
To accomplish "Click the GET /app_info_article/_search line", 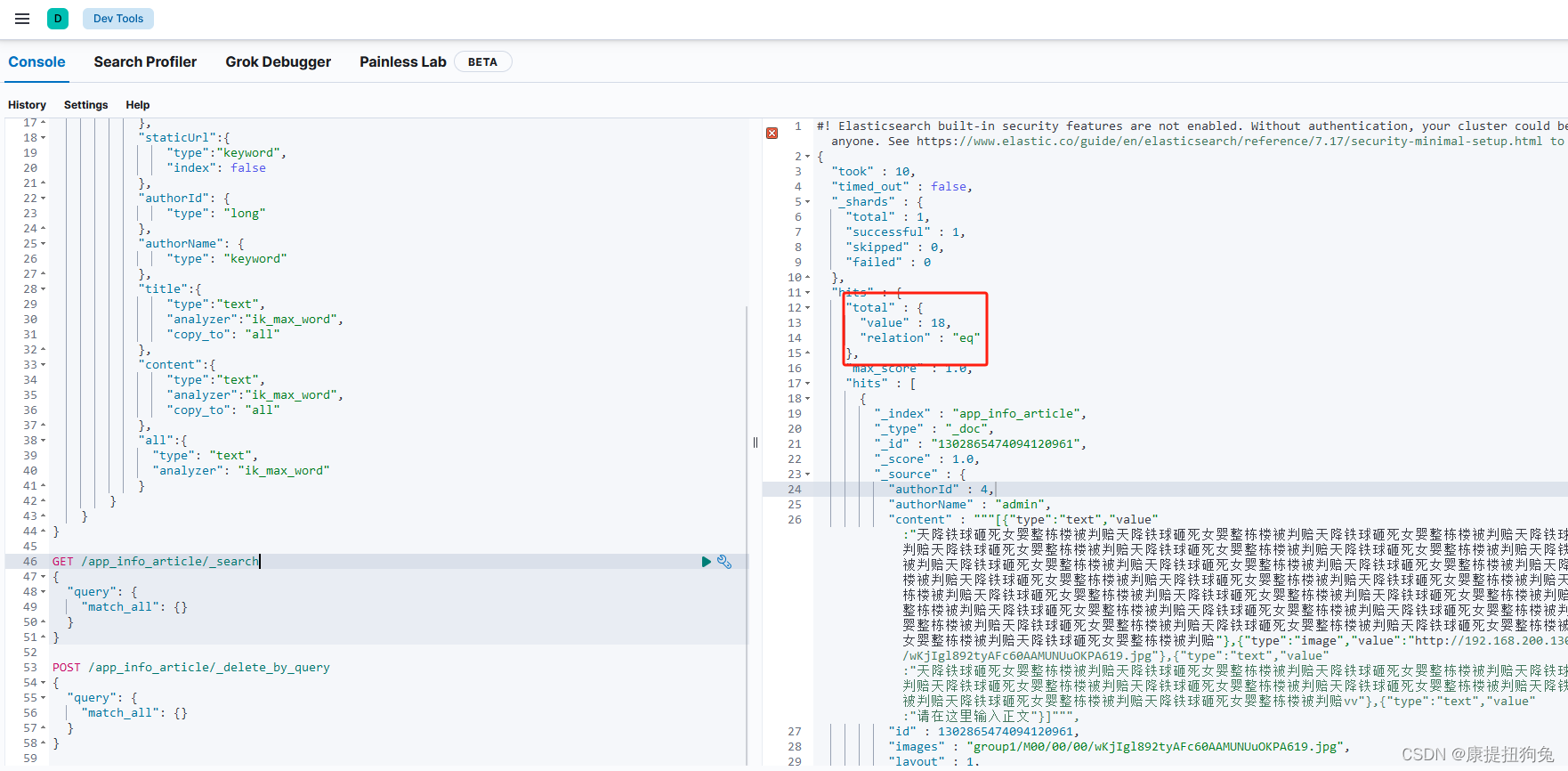I will [x=156, y=562].
